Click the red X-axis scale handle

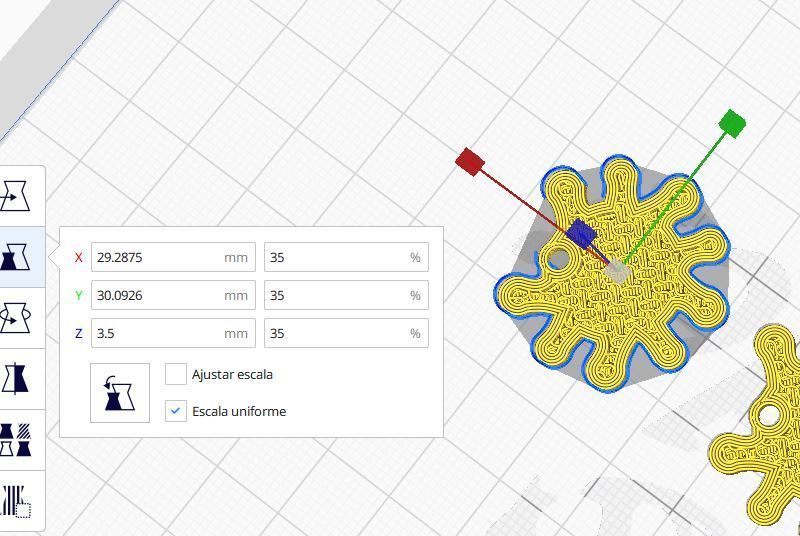point(470,162)
